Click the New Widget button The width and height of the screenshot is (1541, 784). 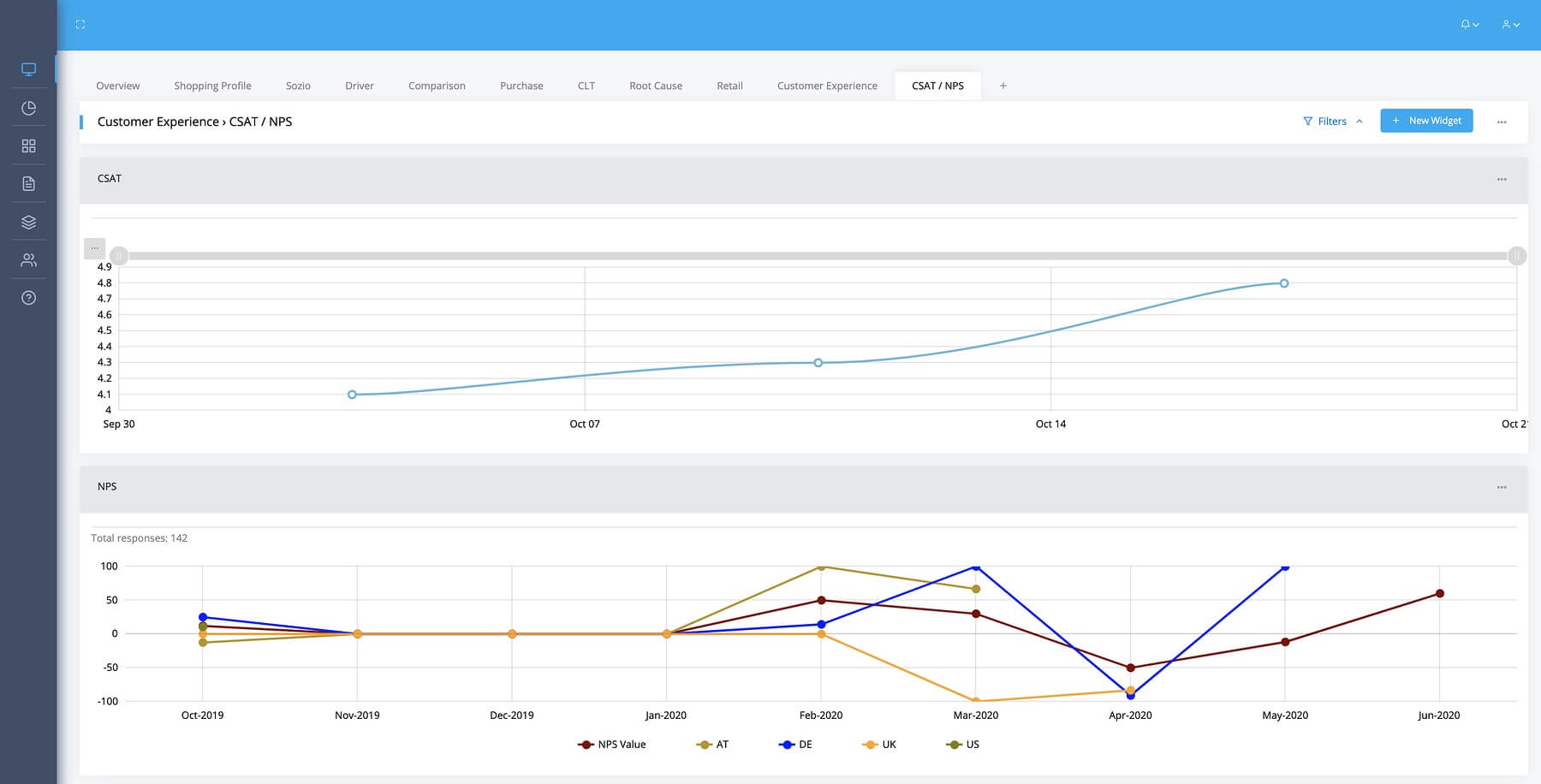(x=1426, y=121)
